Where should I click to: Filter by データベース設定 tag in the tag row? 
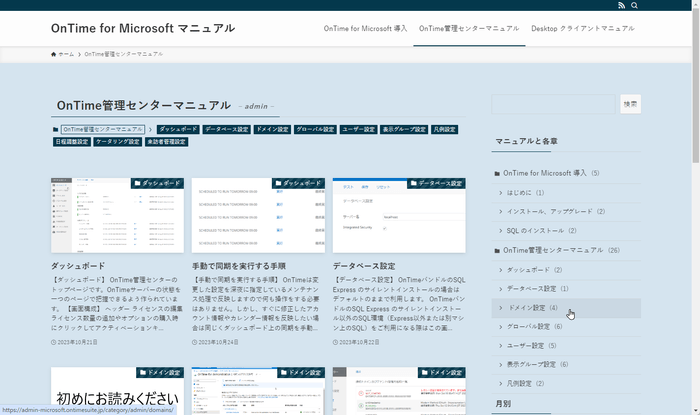pos(226,129)
